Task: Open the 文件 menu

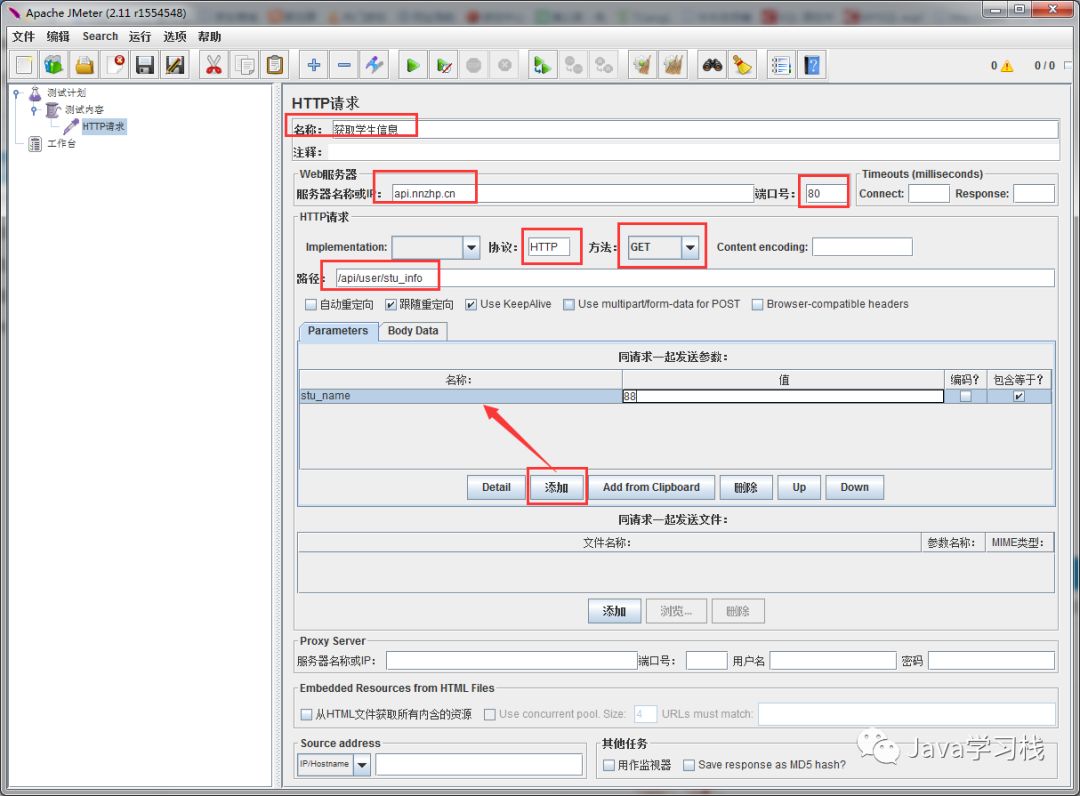Action: tap(23, 36)
